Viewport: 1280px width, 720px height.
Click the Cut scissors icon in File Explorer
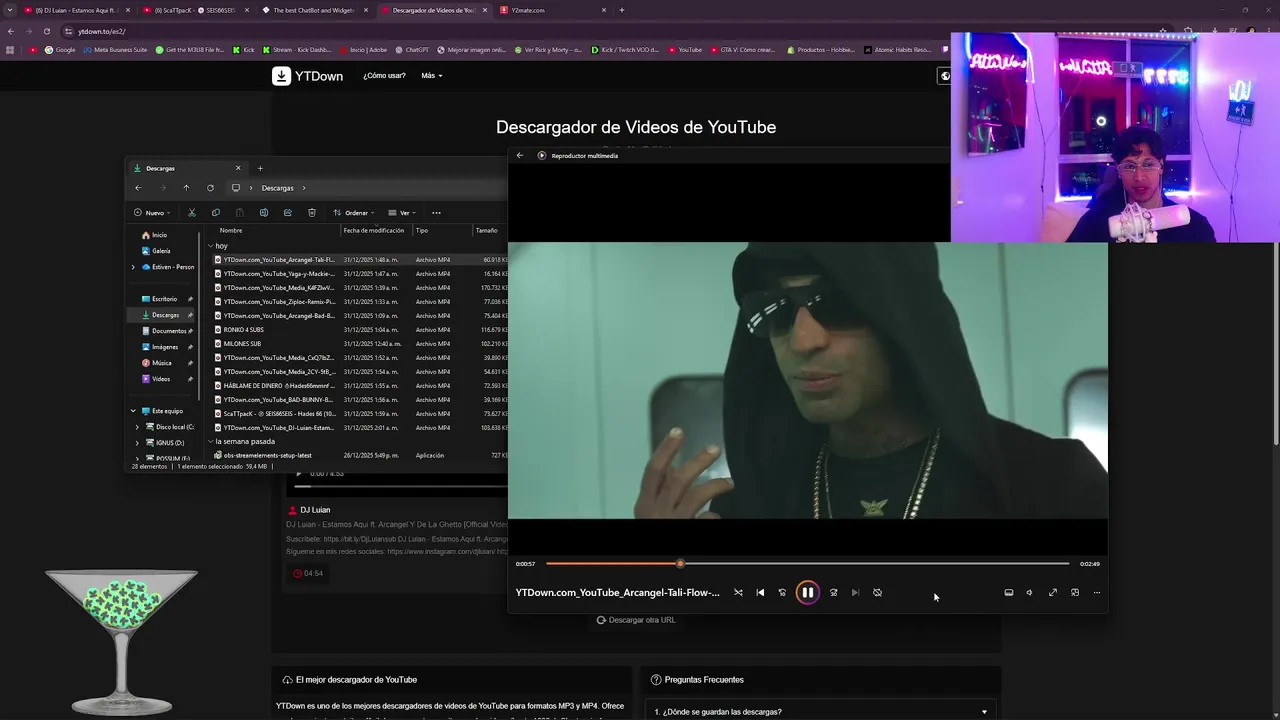pyautogui.click(x=192, y=212)
